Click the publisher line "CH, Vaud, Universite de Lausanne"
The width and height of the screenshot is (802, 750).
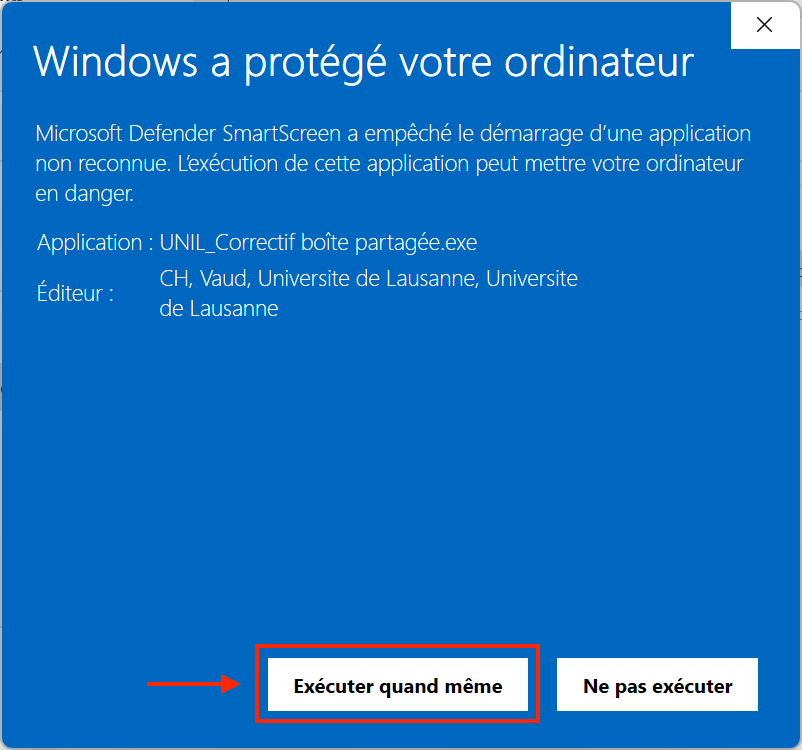[319, 279]
